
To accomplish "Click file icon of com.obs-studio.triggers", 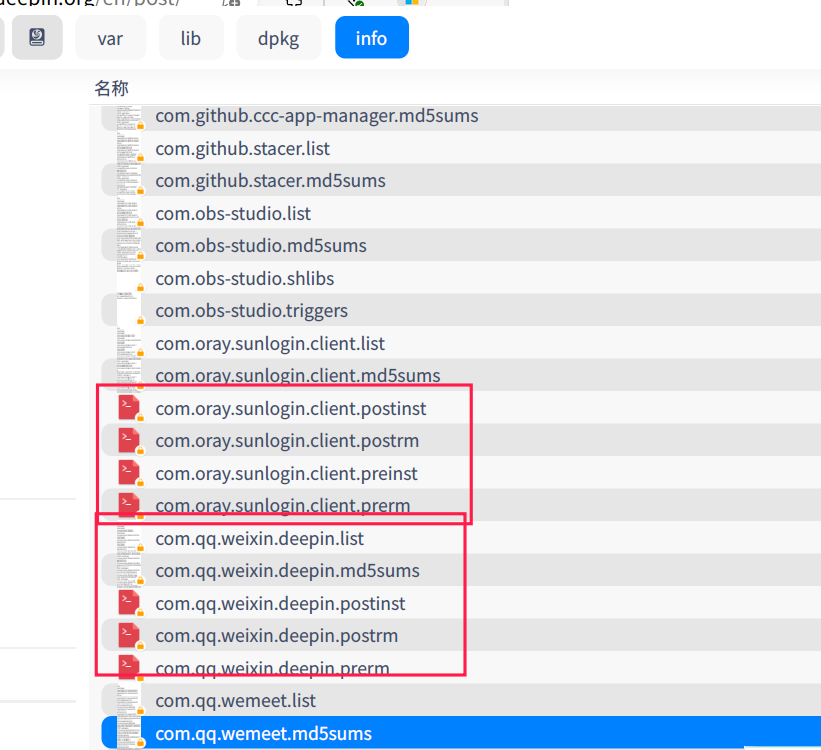I will coord(129,311).
